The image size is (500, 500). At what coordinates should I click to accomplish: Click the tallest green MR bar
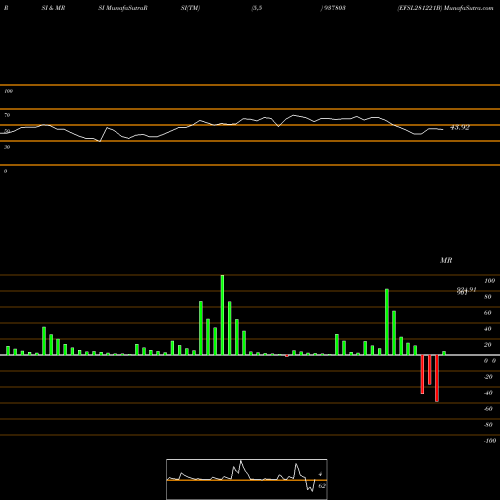pyautogui.click(x=222, y=315)
